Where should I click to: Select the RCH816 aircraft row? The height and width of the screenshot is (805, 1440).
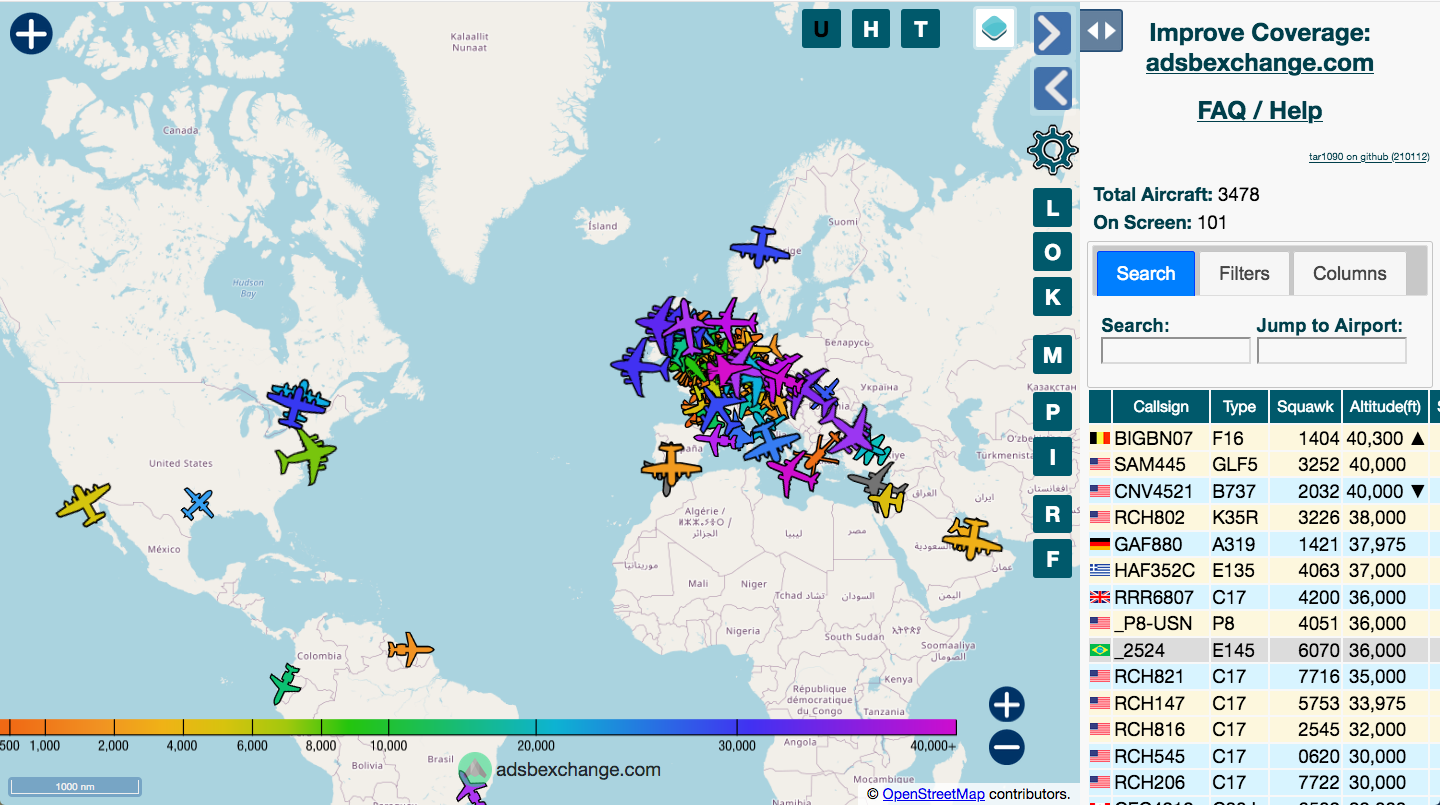point(1264,729)
